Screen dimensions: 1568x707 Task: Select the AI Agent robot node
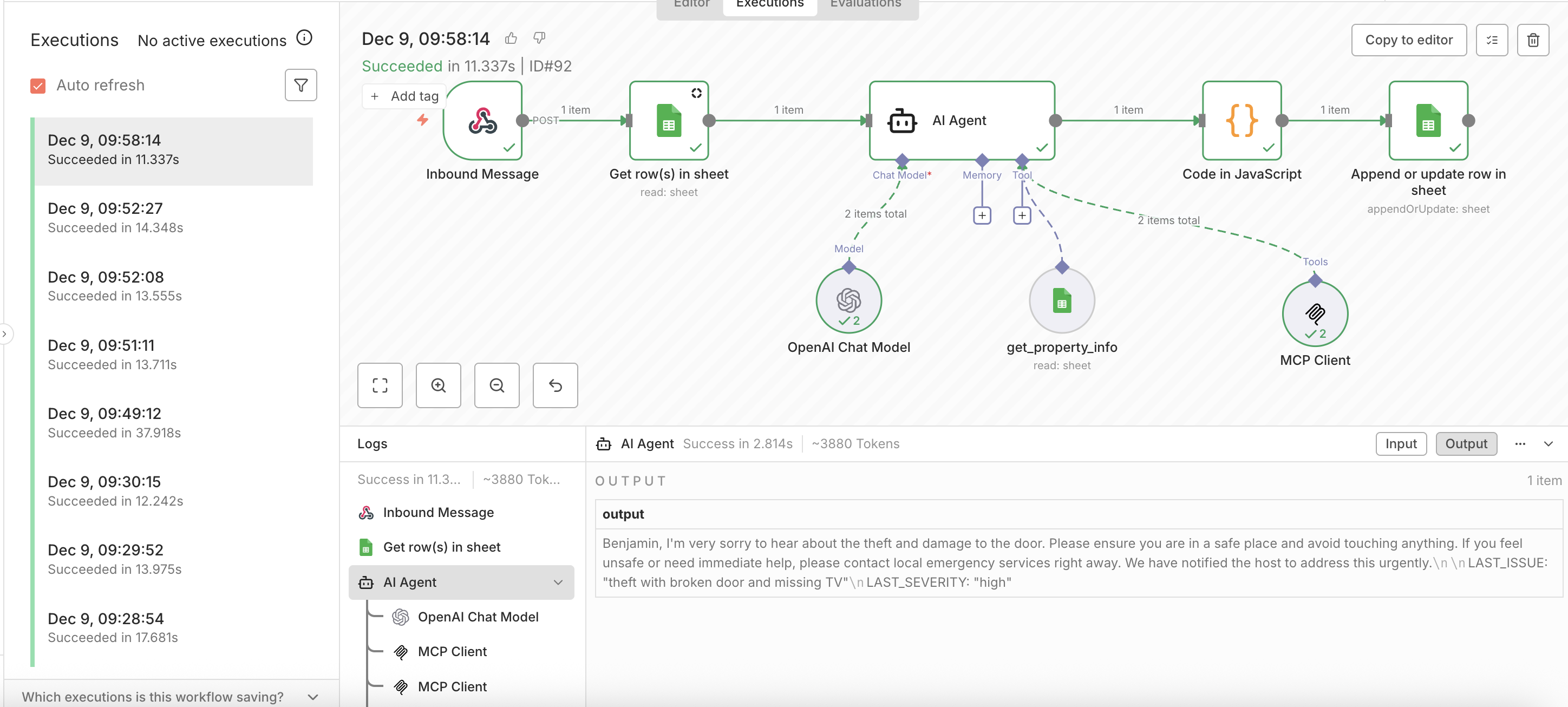click(x=961, y=120)
